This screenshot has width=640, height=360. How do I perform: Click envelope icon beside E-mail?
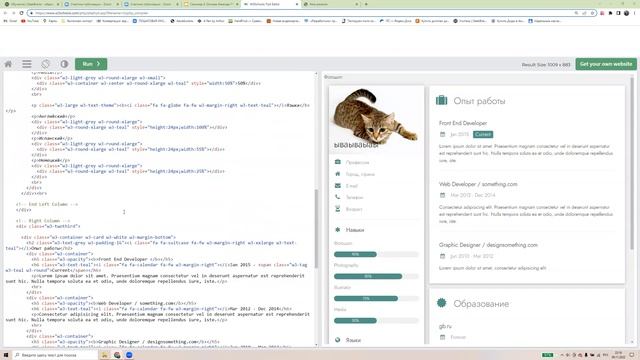(338, 186)
